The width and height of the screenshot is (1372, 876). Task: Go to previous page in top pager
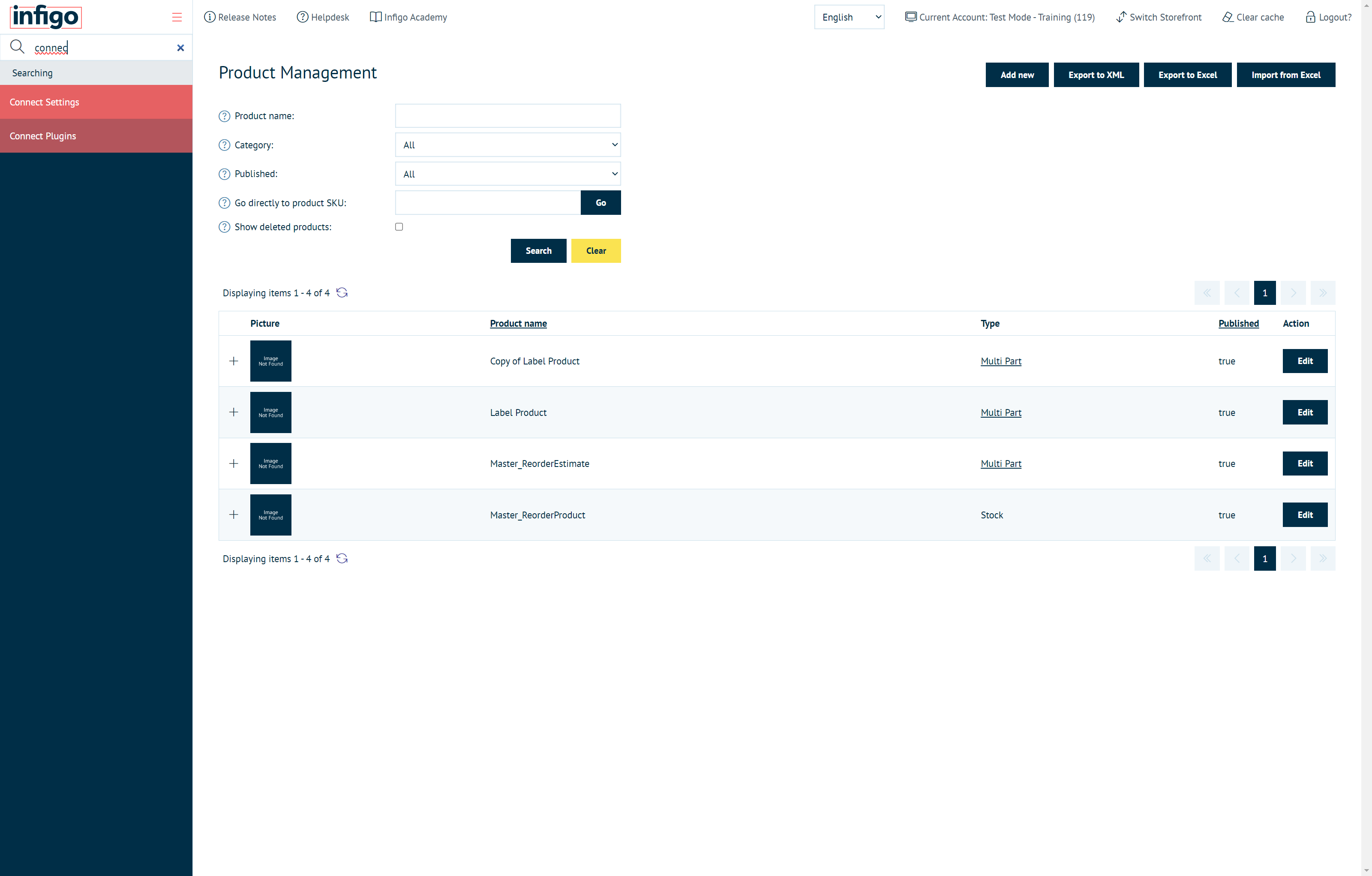pos(1237,293)
